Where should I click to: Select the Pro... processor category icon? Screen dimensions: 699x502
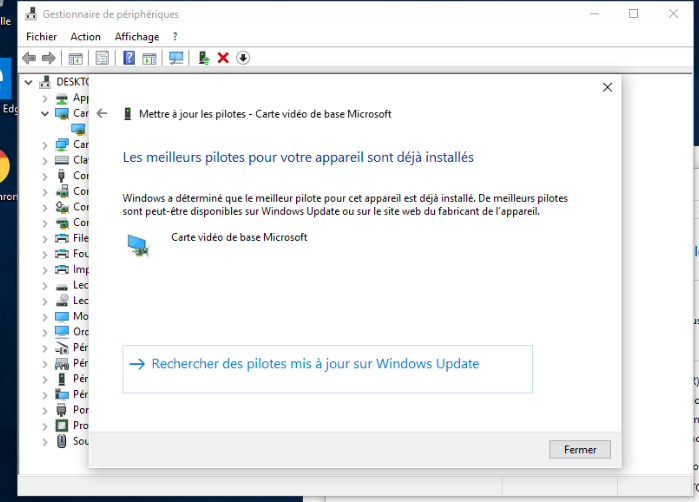62,425
